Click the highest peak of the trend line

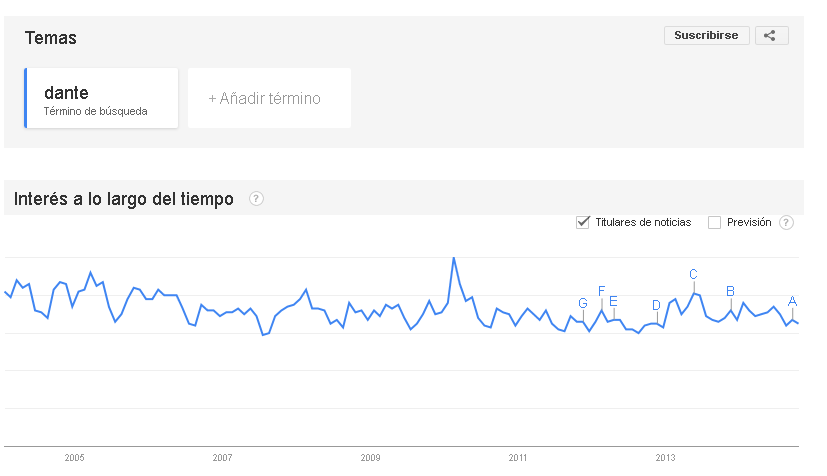tap(454, 258)
